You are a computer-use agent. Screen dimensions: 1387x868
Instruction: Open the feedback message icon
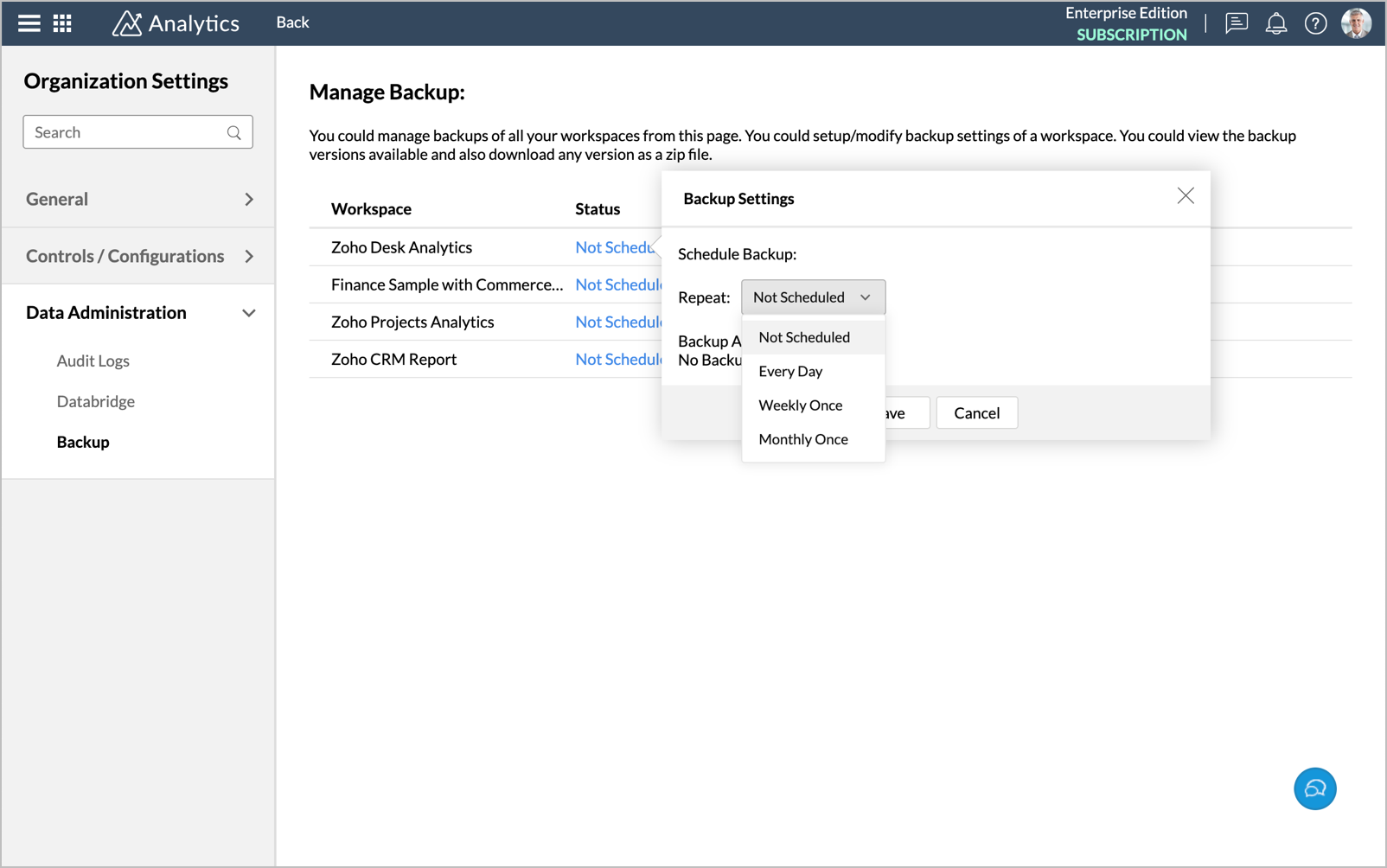coord(1237,23)
